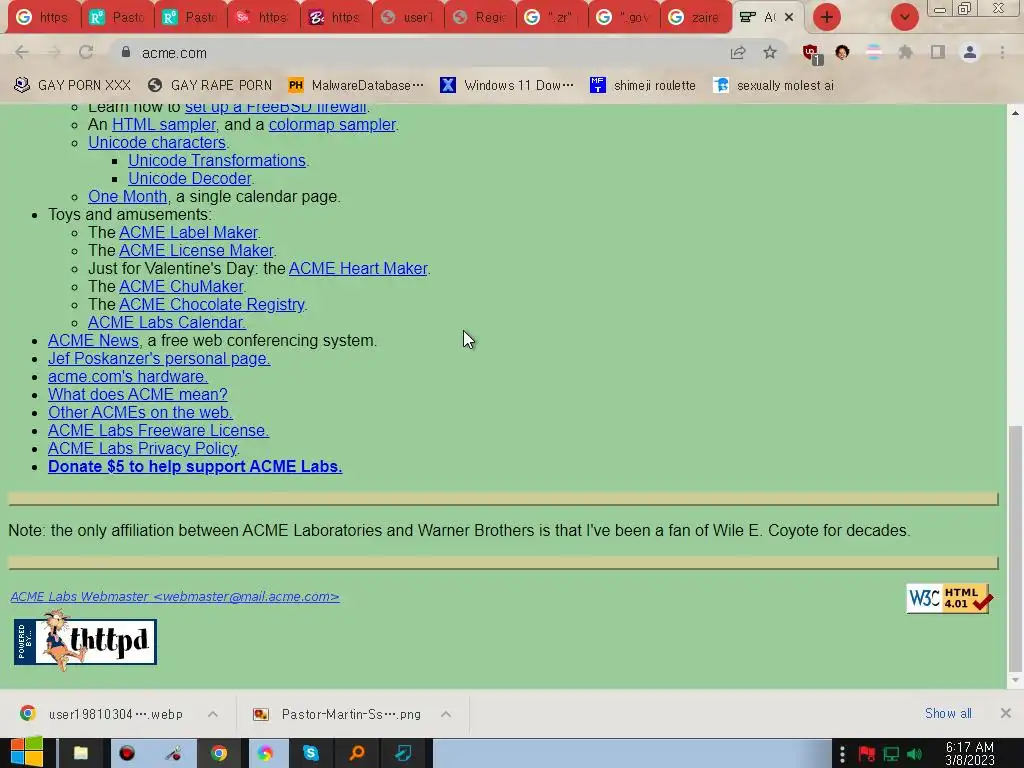Open the ACME Heart Maker link
The height and width of the screenshot is (768, 1024).
[x=358, y=268]
